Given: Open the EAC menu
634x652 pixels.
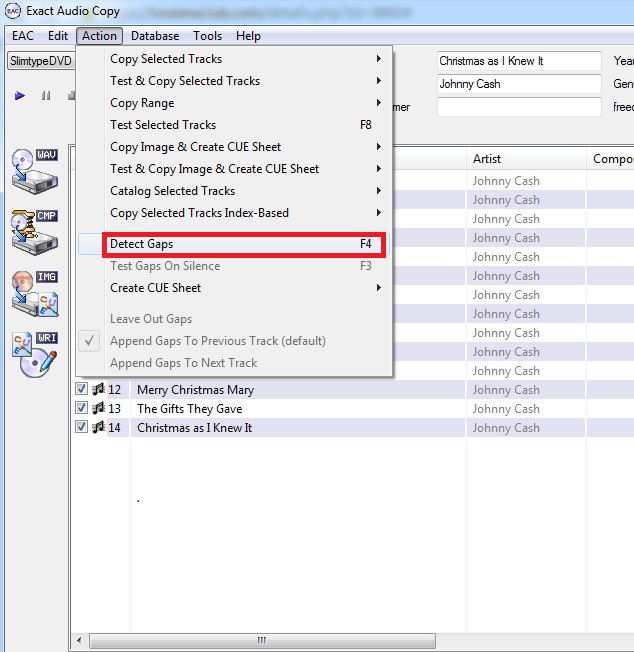Looking at the screenshot, I should (x=22, y=36).
